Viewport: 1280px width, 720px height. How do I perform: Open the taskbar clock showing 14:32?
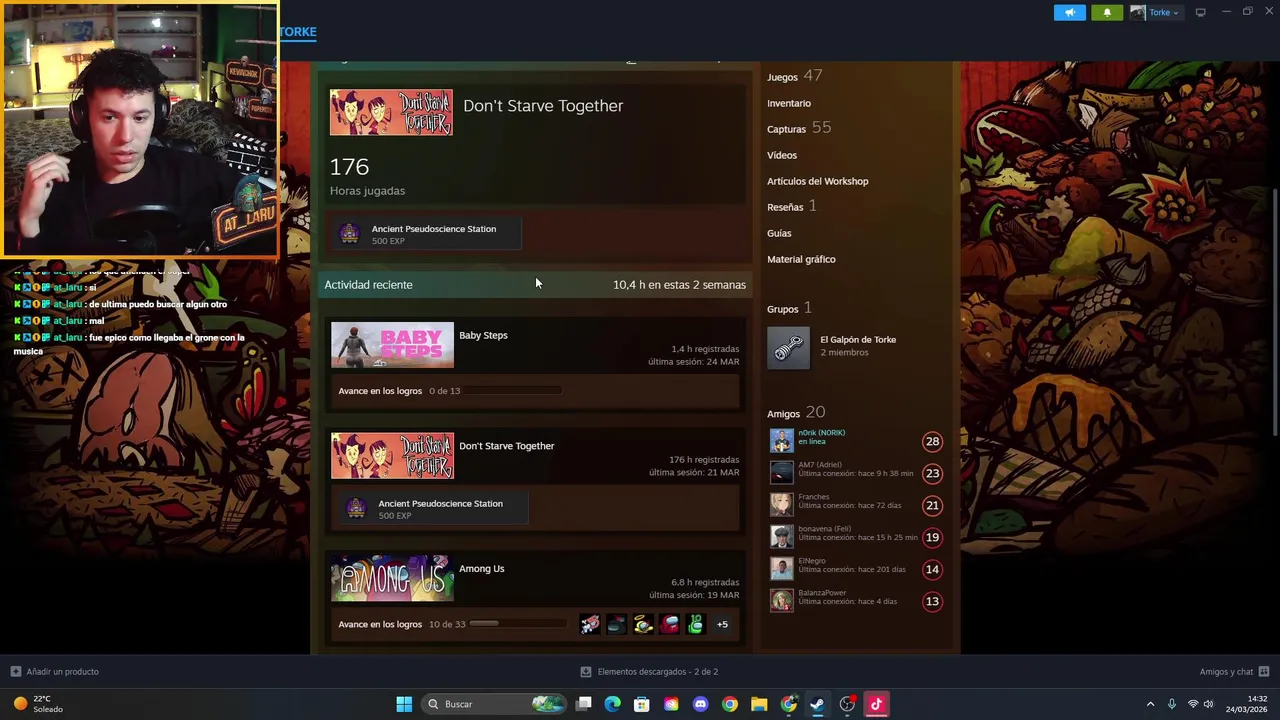[1247, 704]
